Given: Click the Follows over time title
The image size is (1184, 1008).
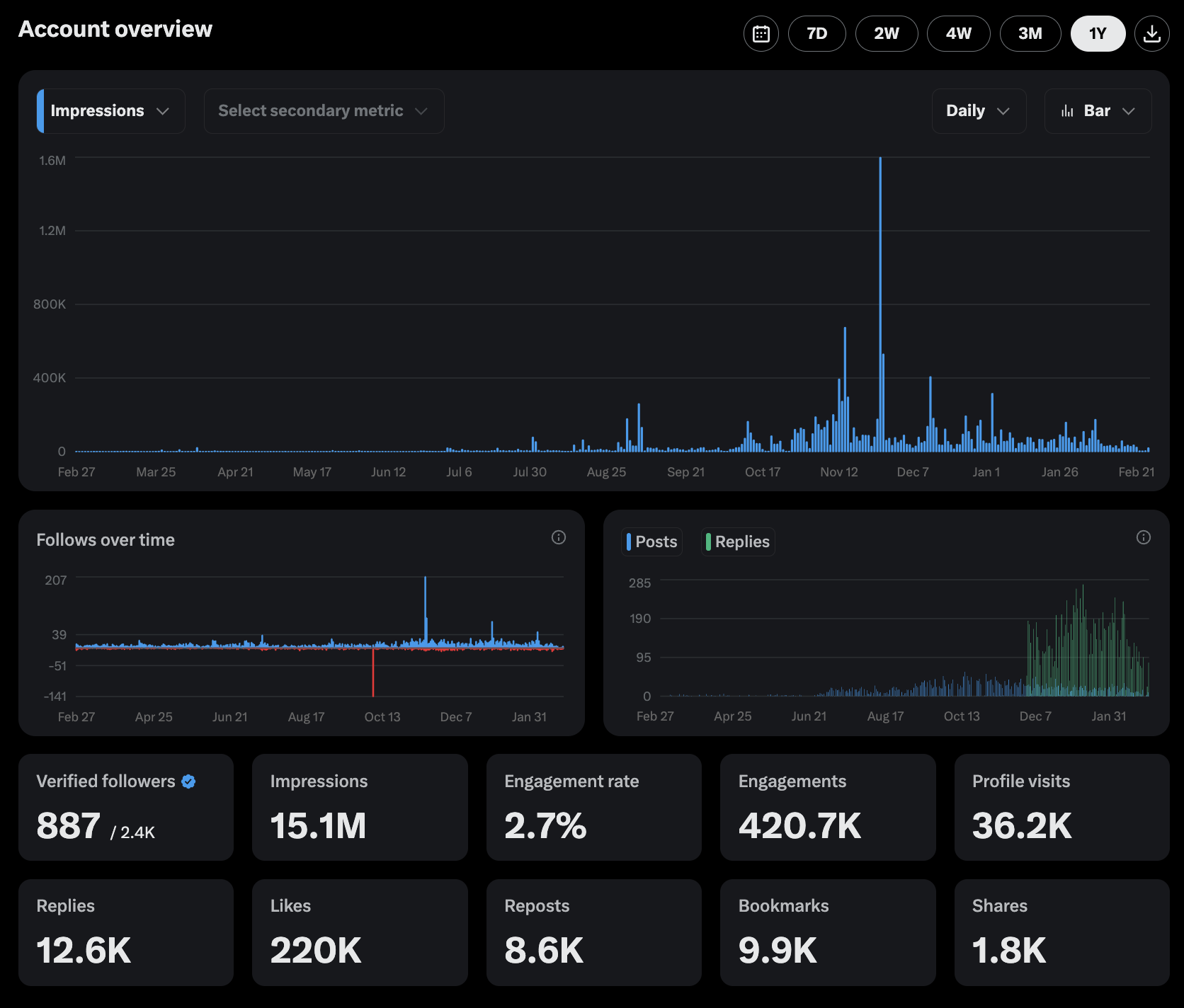Looking at the screenshot, I should (106, 540).
